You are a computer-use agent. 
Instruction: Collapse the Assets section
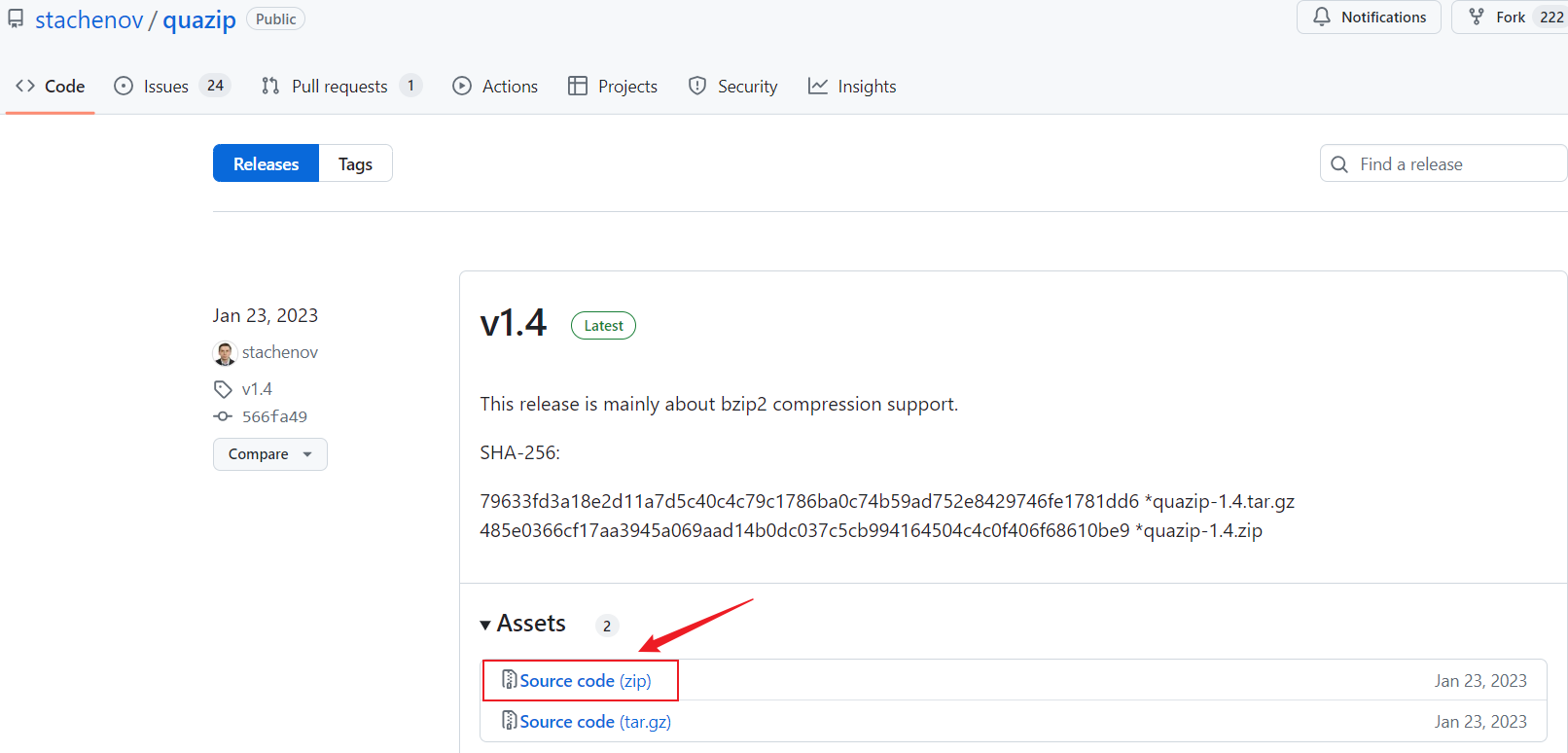coord(523,624)
